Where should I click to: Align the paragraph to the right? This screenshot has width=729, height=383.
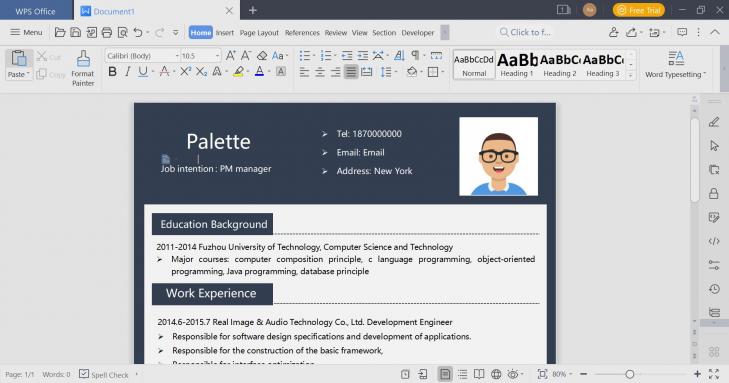[335, 72]
